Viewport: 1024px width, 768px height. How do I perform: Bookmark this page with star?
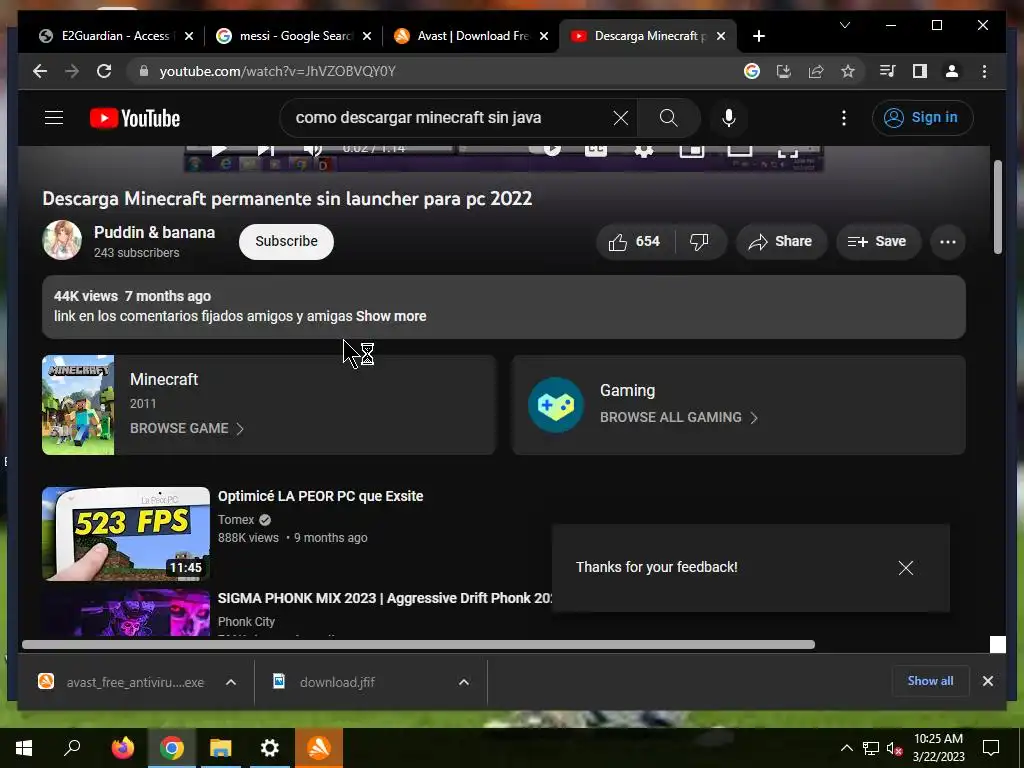point(848,71)
